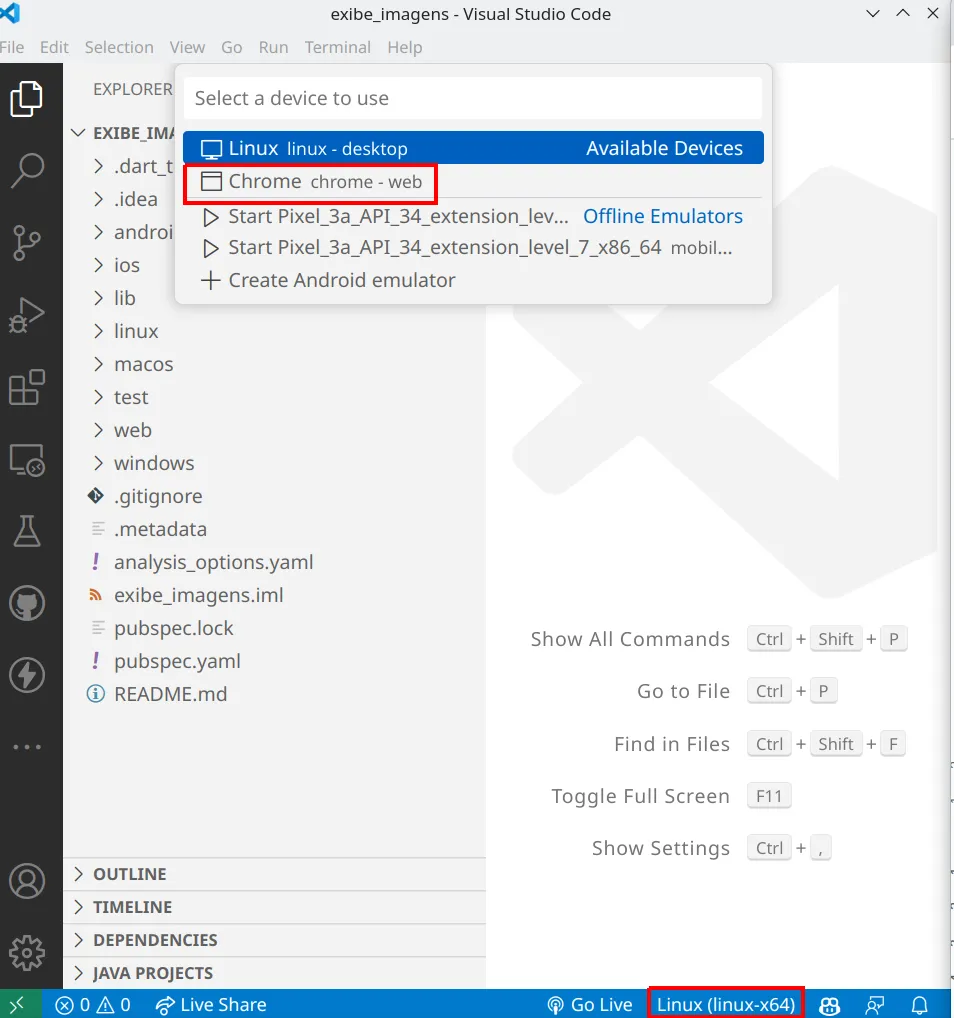Click the VS Code logo in title bar
Image resolution: width=954 pixels, height=1018 pixels.
(10, 13)
